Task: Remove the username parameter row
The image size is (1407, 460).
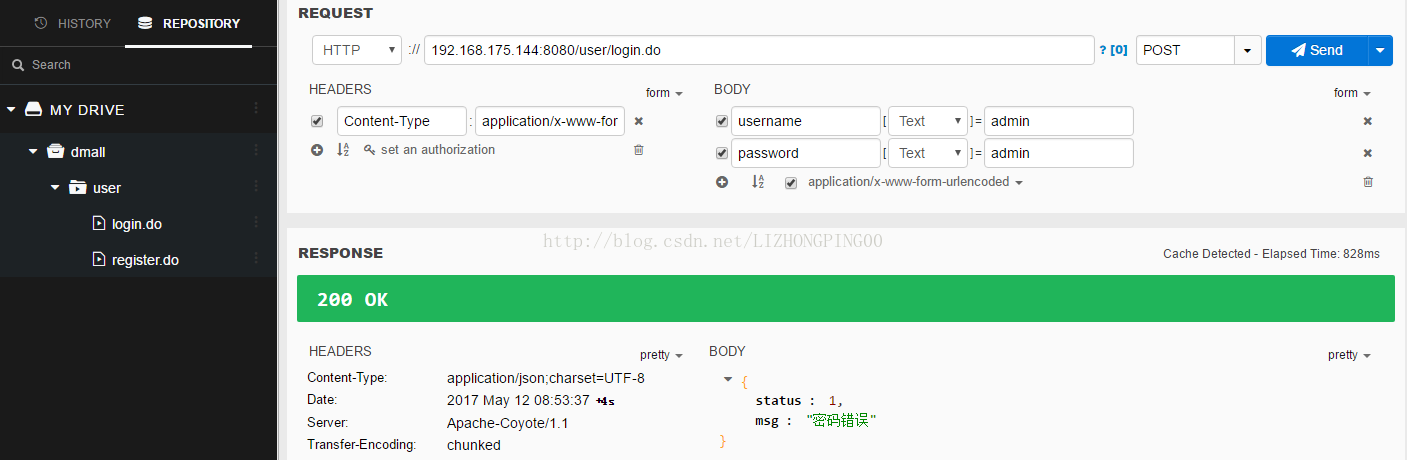Action: [1368, 121]
